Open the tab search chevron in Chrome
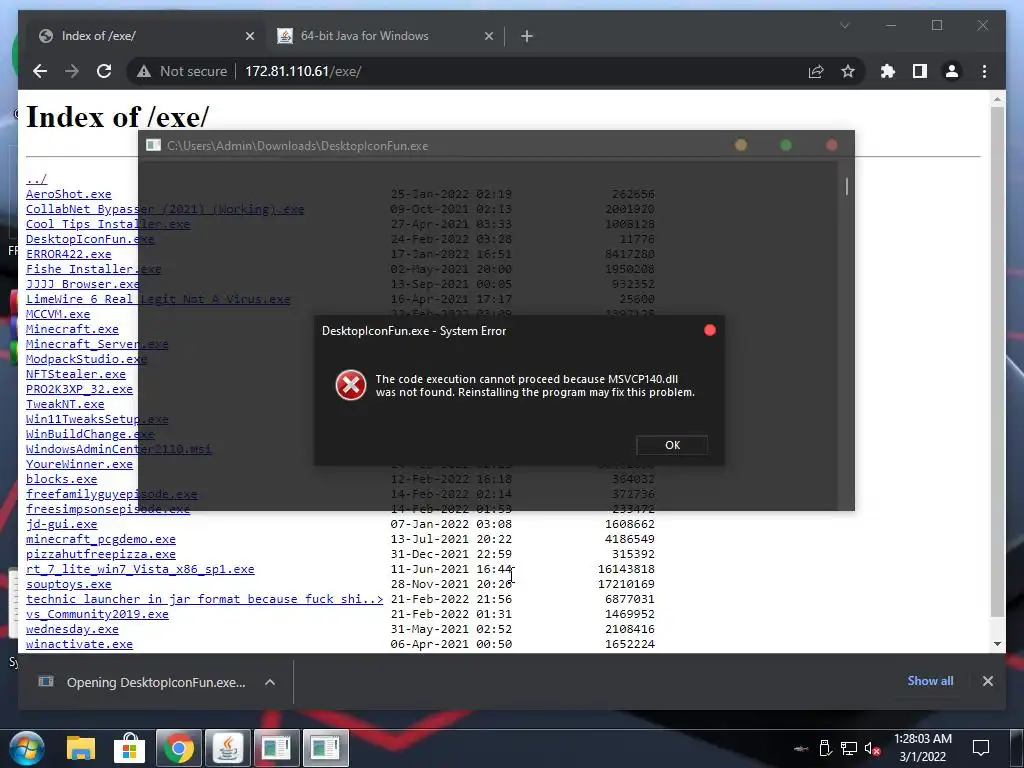The width and height of the screenshot is (1024, 768). [844, 25]
